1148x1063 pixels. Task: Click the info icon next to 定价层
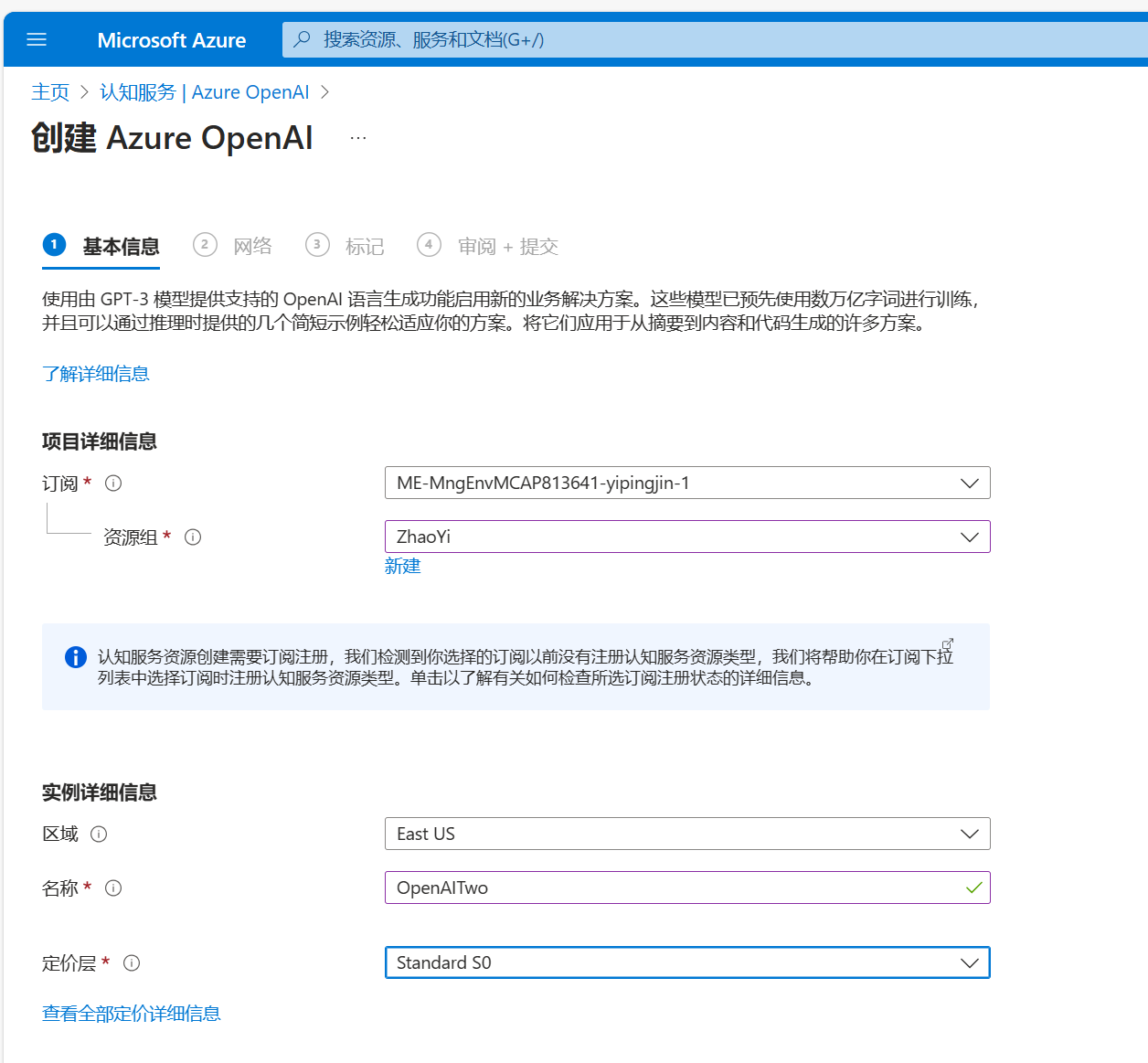click(x=132, y=962)
